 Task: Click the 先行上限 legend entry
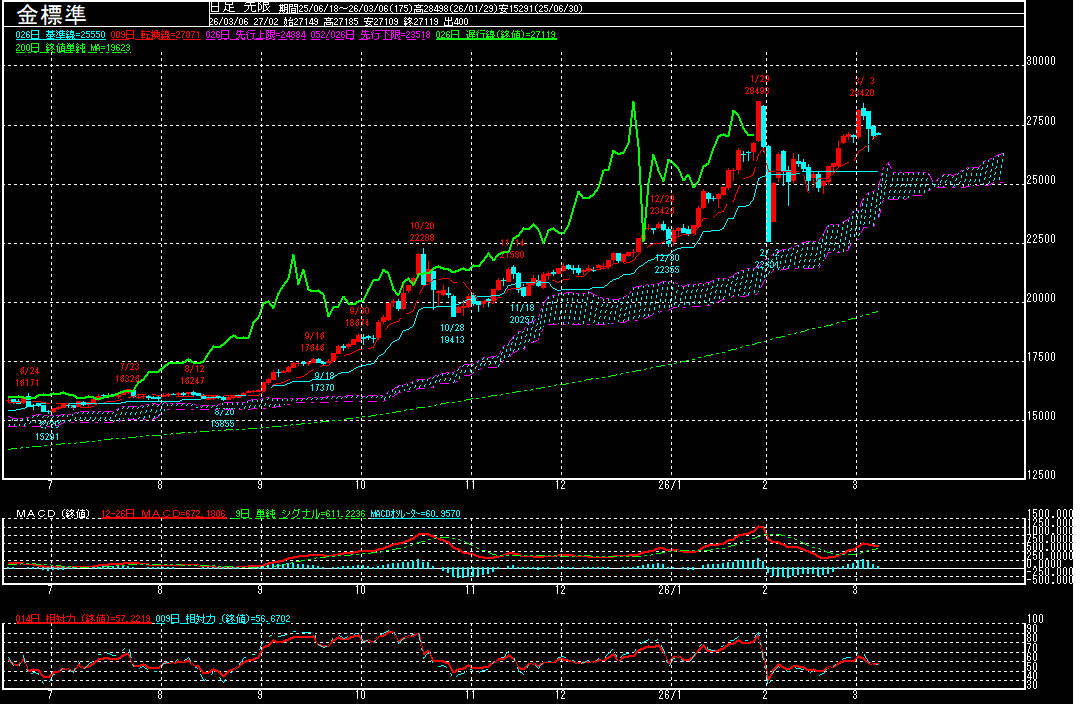241,35
